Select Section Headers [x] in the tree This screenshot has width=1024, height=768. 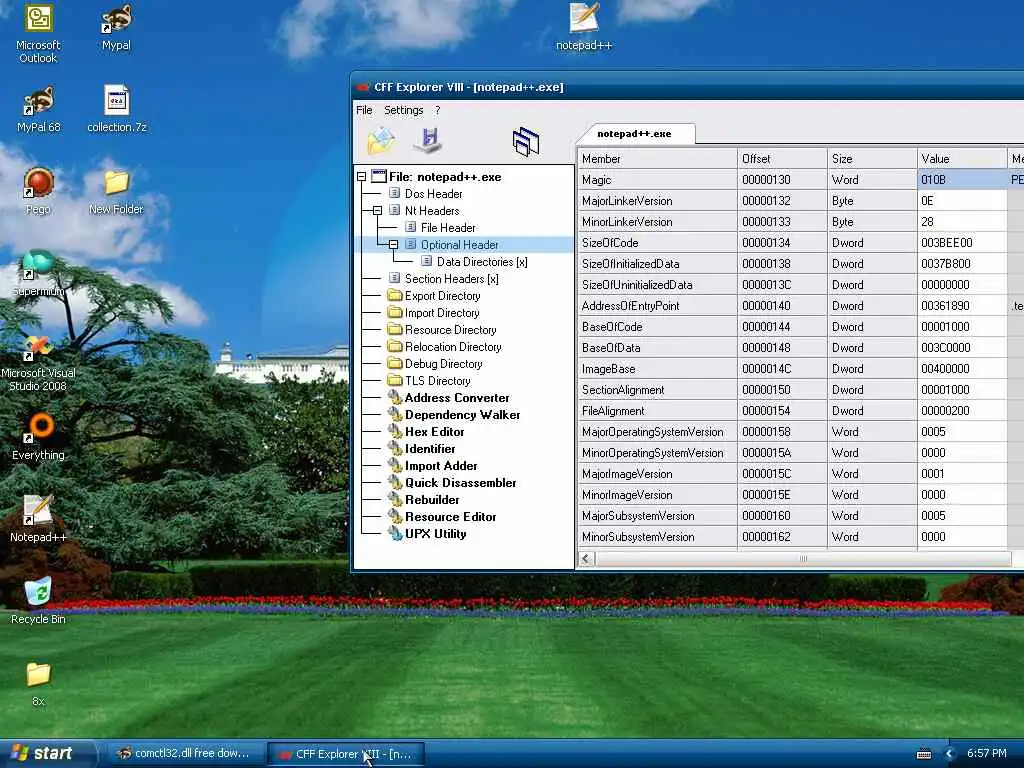tap(451, 279)
